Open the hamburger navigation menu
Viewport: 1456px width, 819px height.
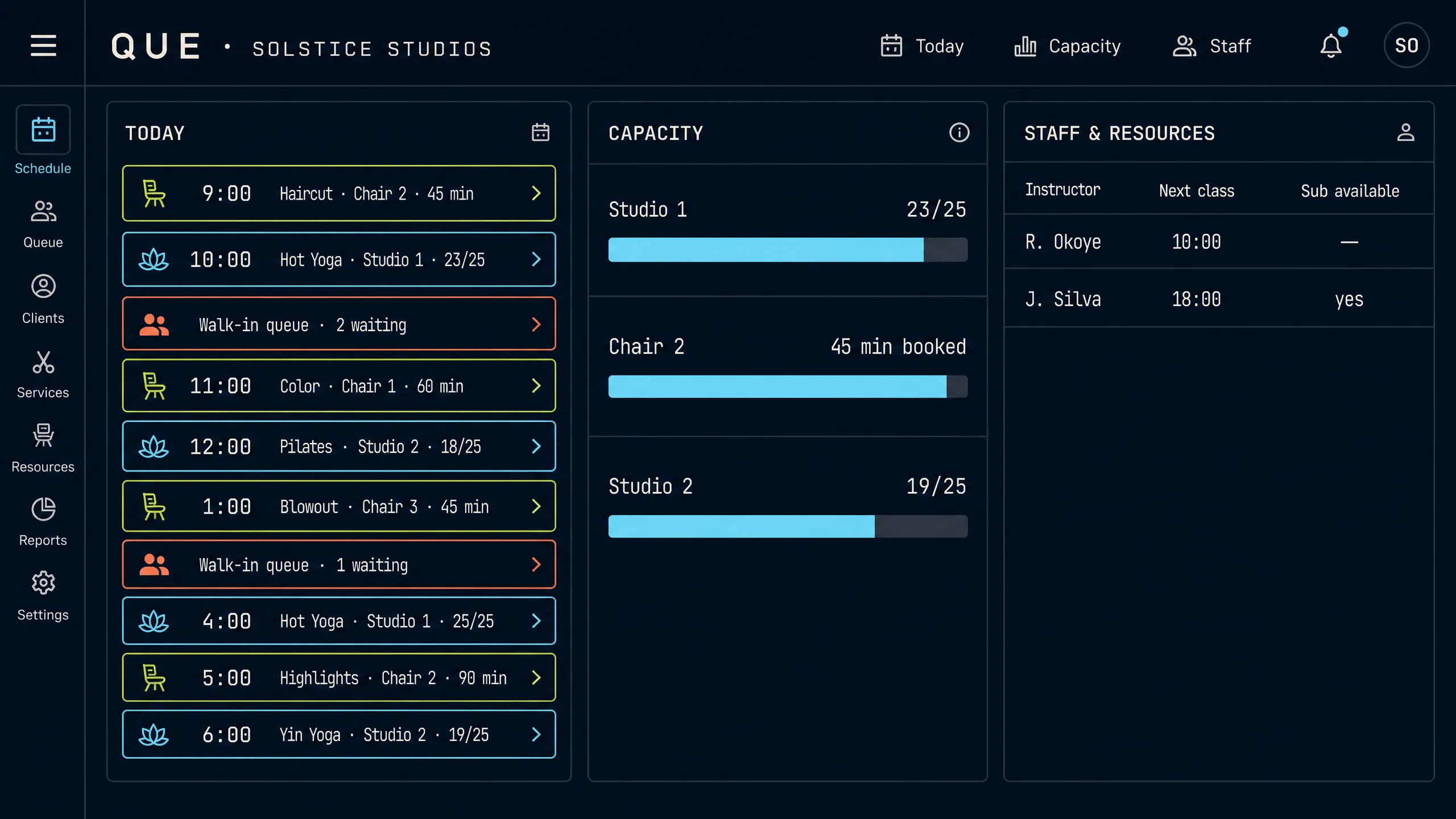43,45
